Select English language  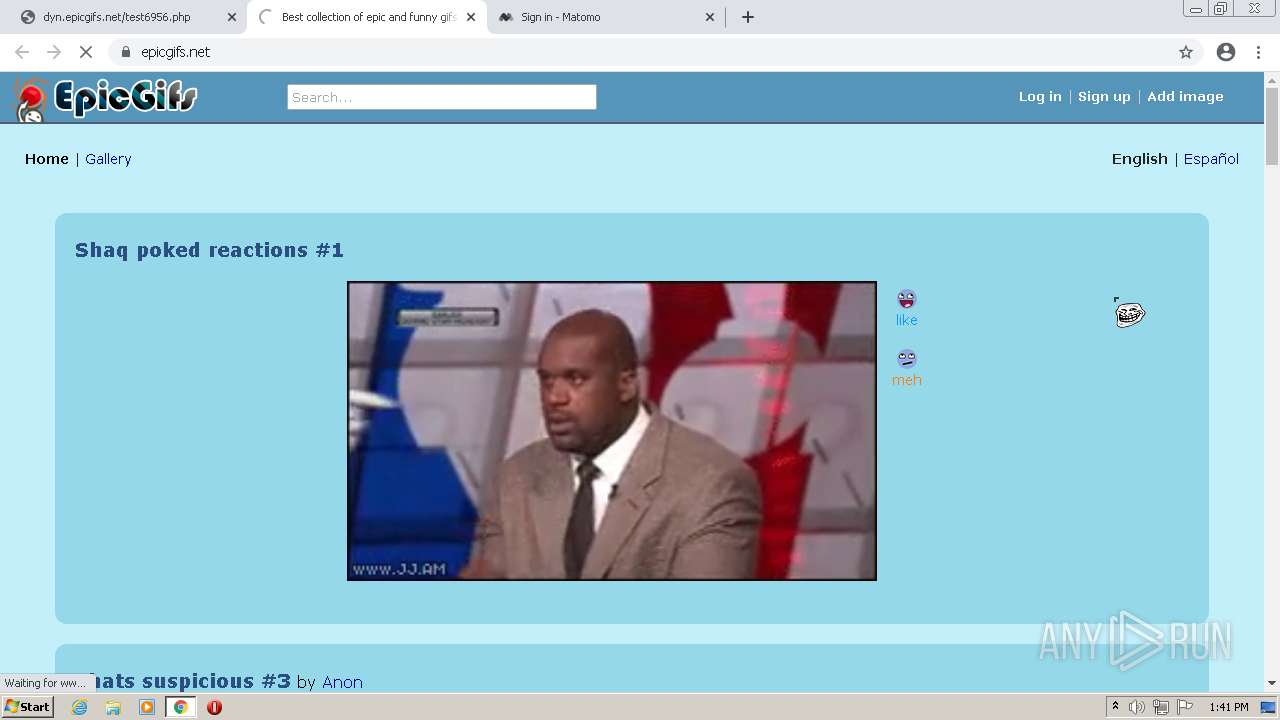1139,159
